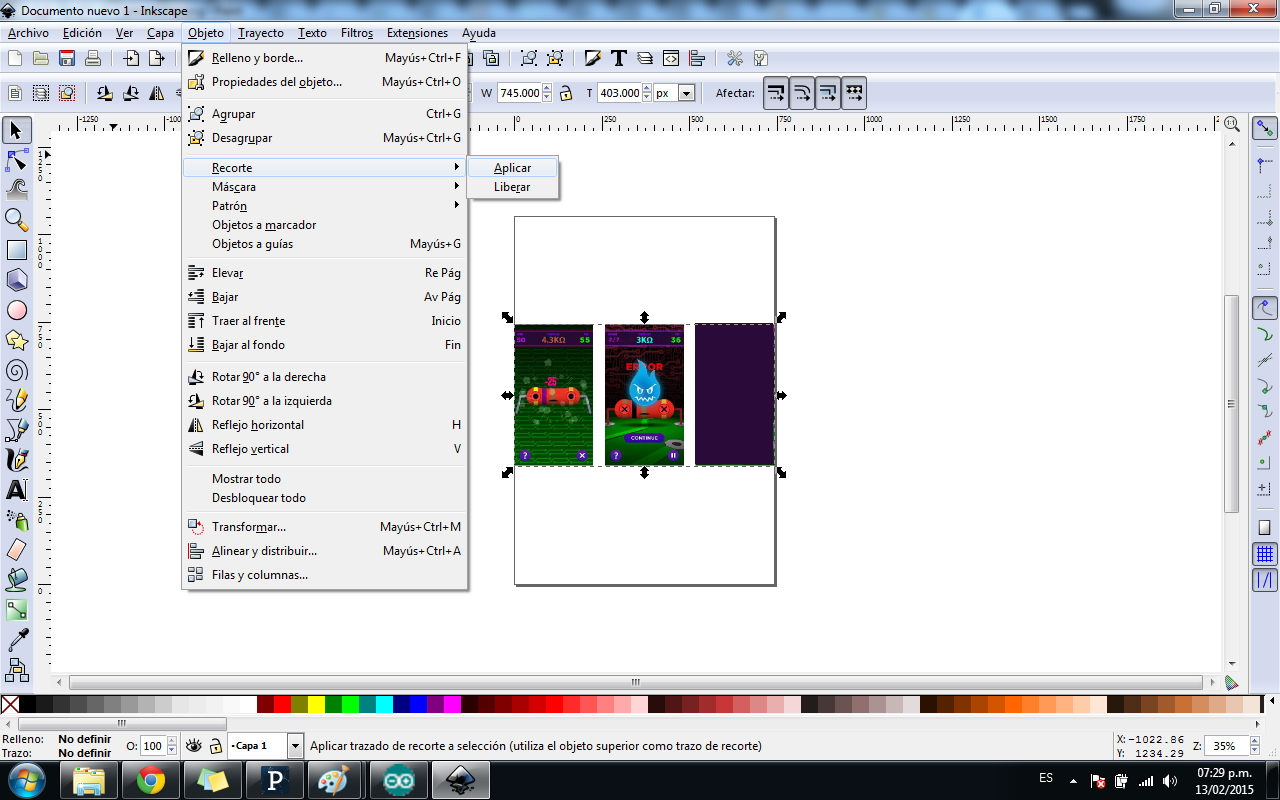1280x800 pixels.
Task: Select the Selector arrow tool
Action: (x=17, y=130)
